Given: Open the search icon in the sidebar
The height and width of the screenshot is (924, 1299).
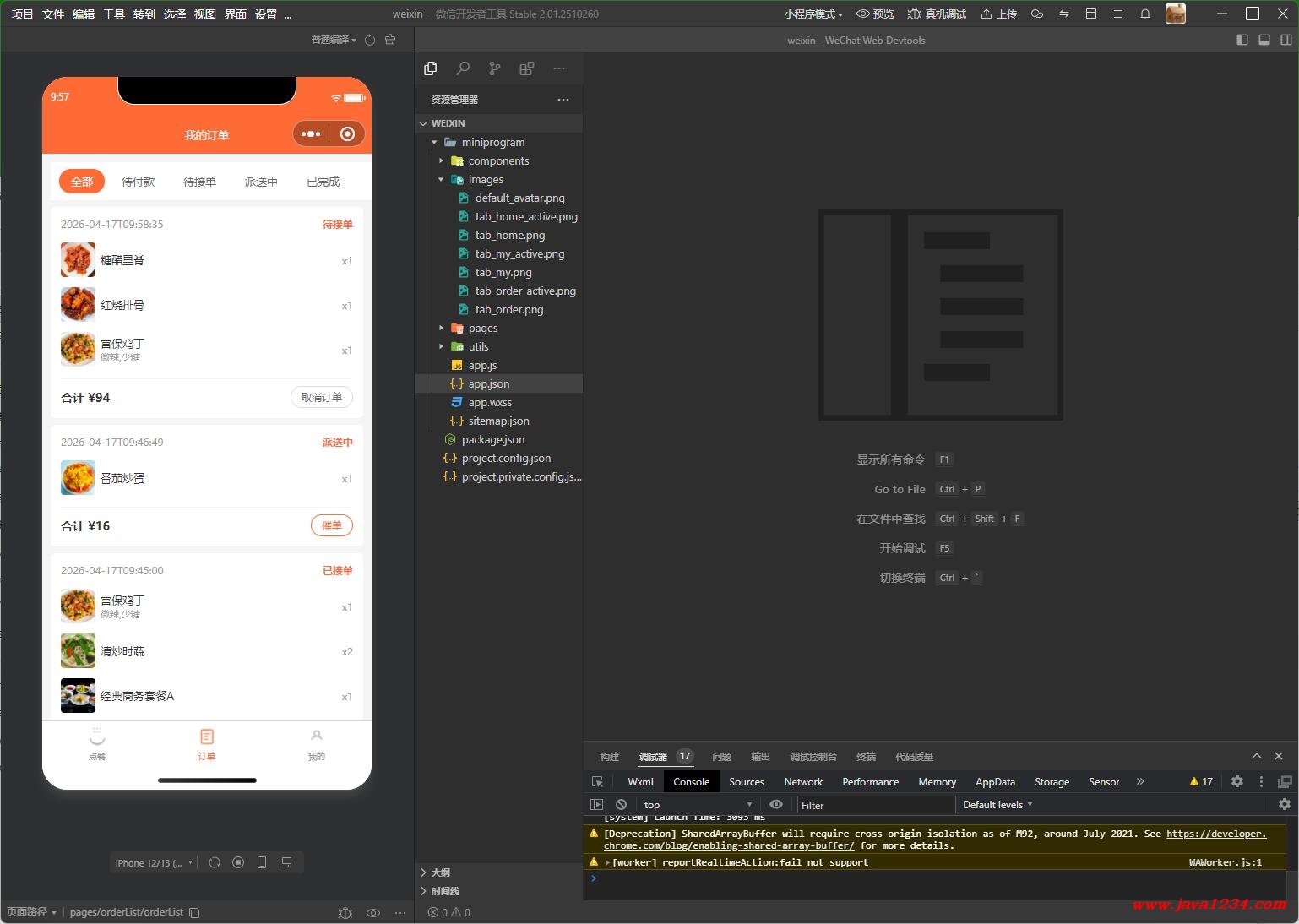Looking at the screenshot, I should click(x=463, y=68).
